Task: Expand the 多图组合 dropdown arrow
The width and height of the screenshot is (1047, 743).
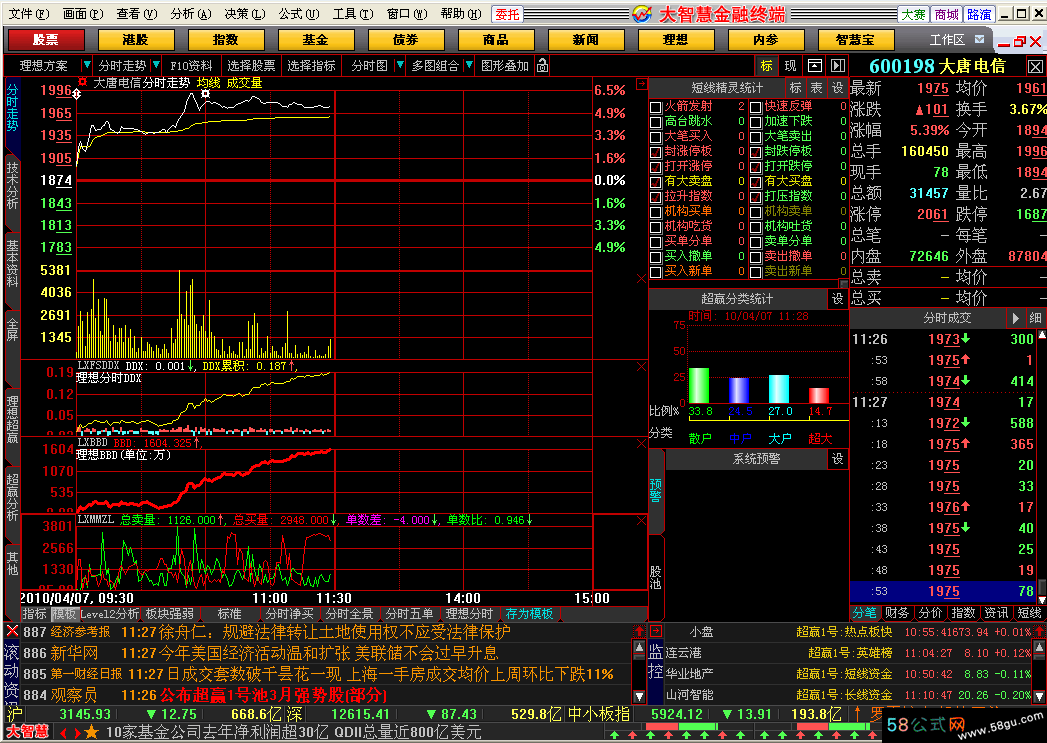Action: (x=469, y=65)
